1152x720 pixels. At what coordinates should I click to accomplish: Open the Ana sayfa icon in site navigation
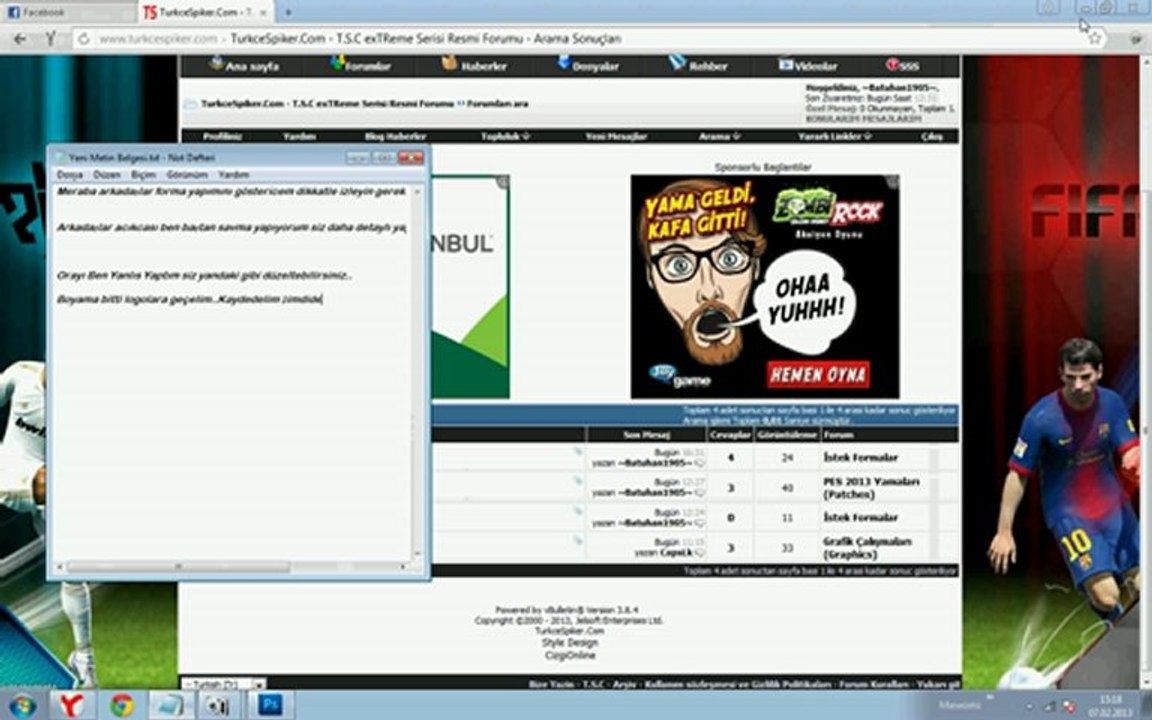point(216,64)
